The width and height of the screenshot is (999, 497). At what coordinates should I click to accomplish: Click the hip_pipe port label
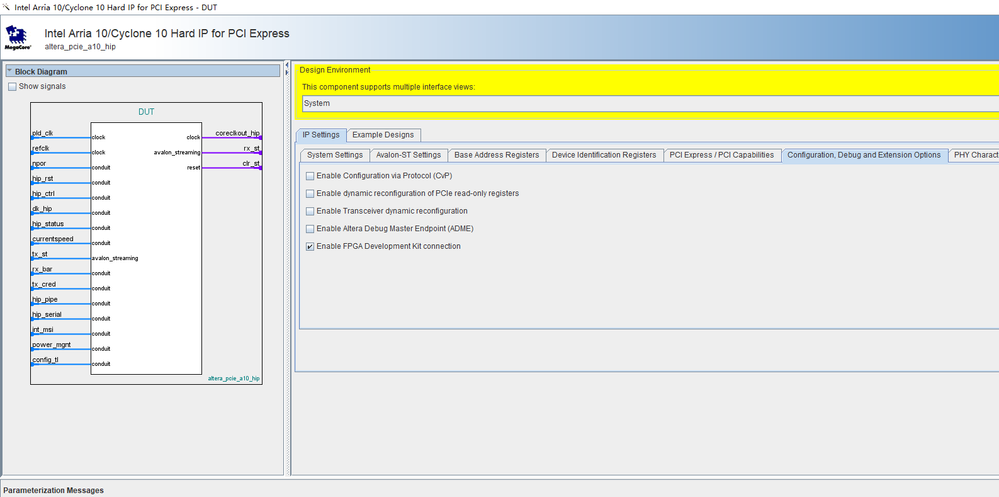pos(45,299)
